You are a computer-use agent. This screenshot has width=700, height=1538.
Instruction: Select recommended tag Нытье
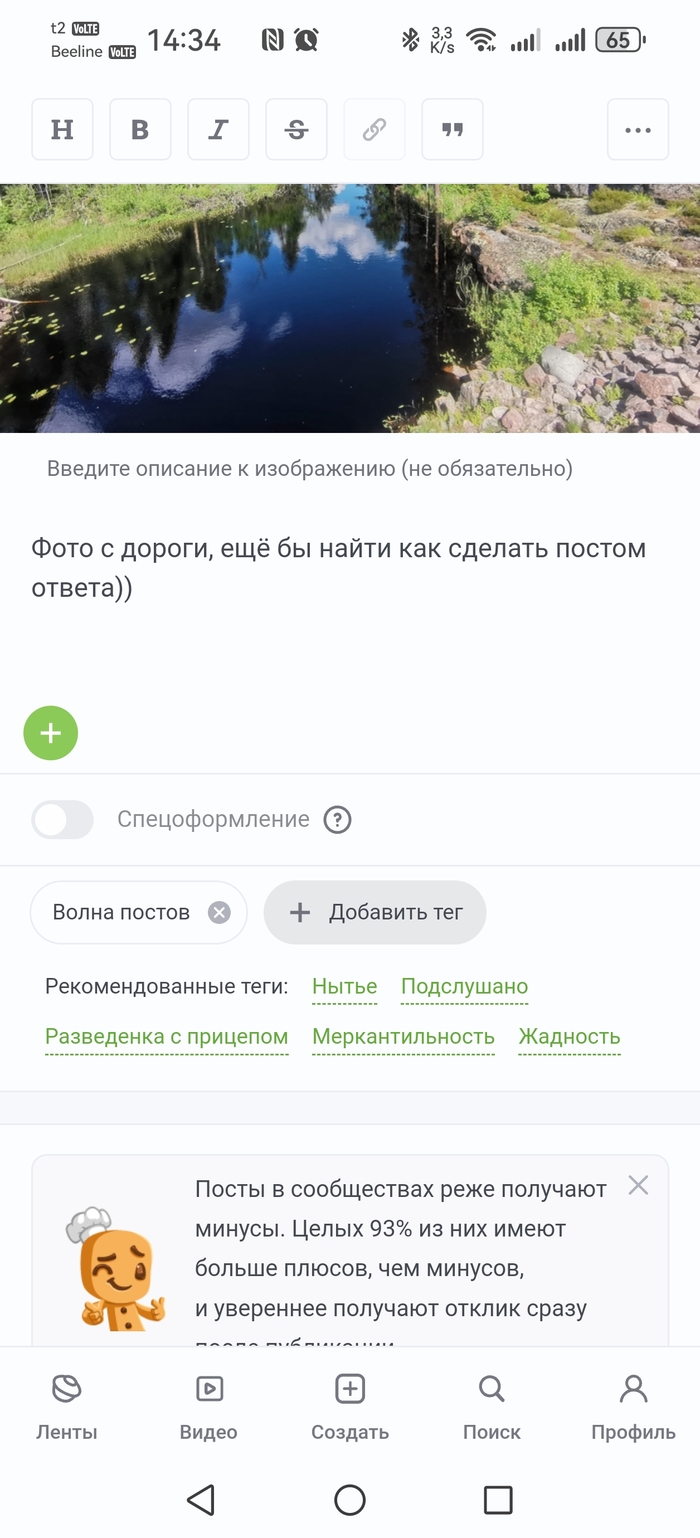[x=345, y=987]
